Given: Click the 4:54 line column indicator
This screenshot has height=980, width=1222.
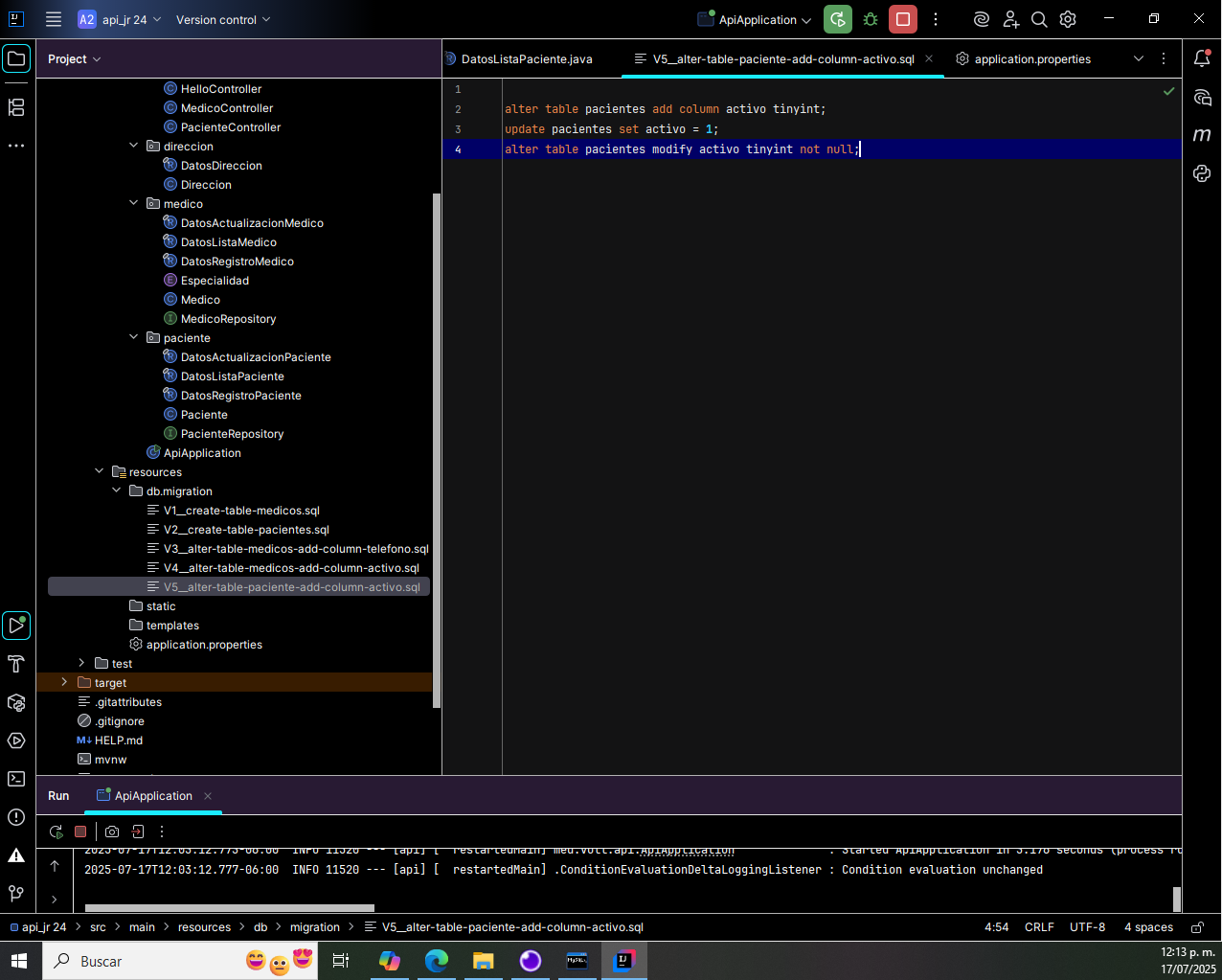Looking at the screenshot, I should coord(996,927).
